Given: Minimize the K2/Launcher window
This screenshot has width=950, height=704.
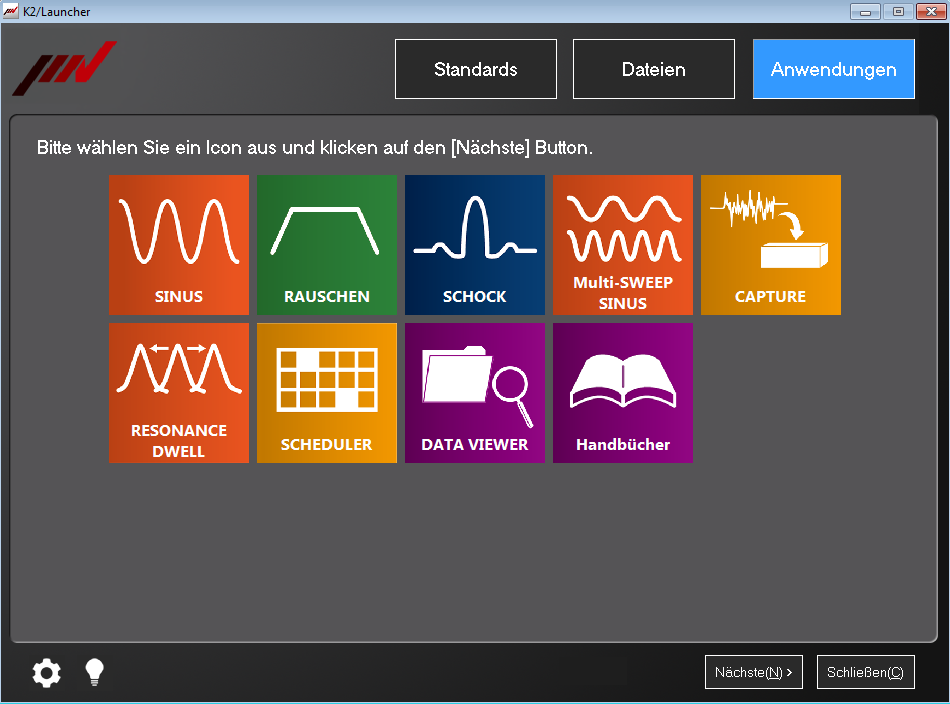Looking at the screenshot, I should pos(865,11).
